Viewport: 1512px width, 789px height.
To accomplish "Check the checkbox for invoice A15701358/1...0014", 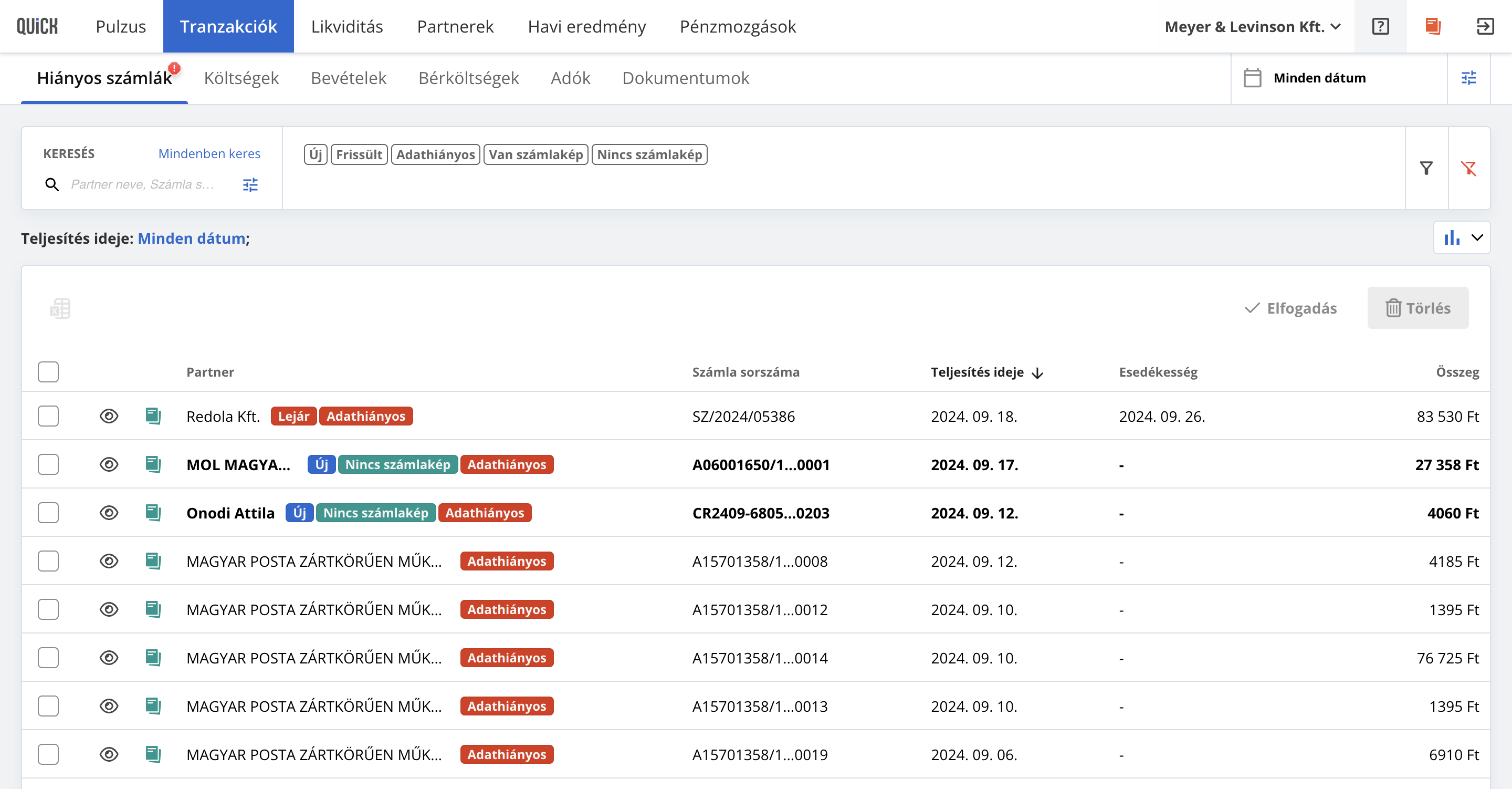I will 48,657.
